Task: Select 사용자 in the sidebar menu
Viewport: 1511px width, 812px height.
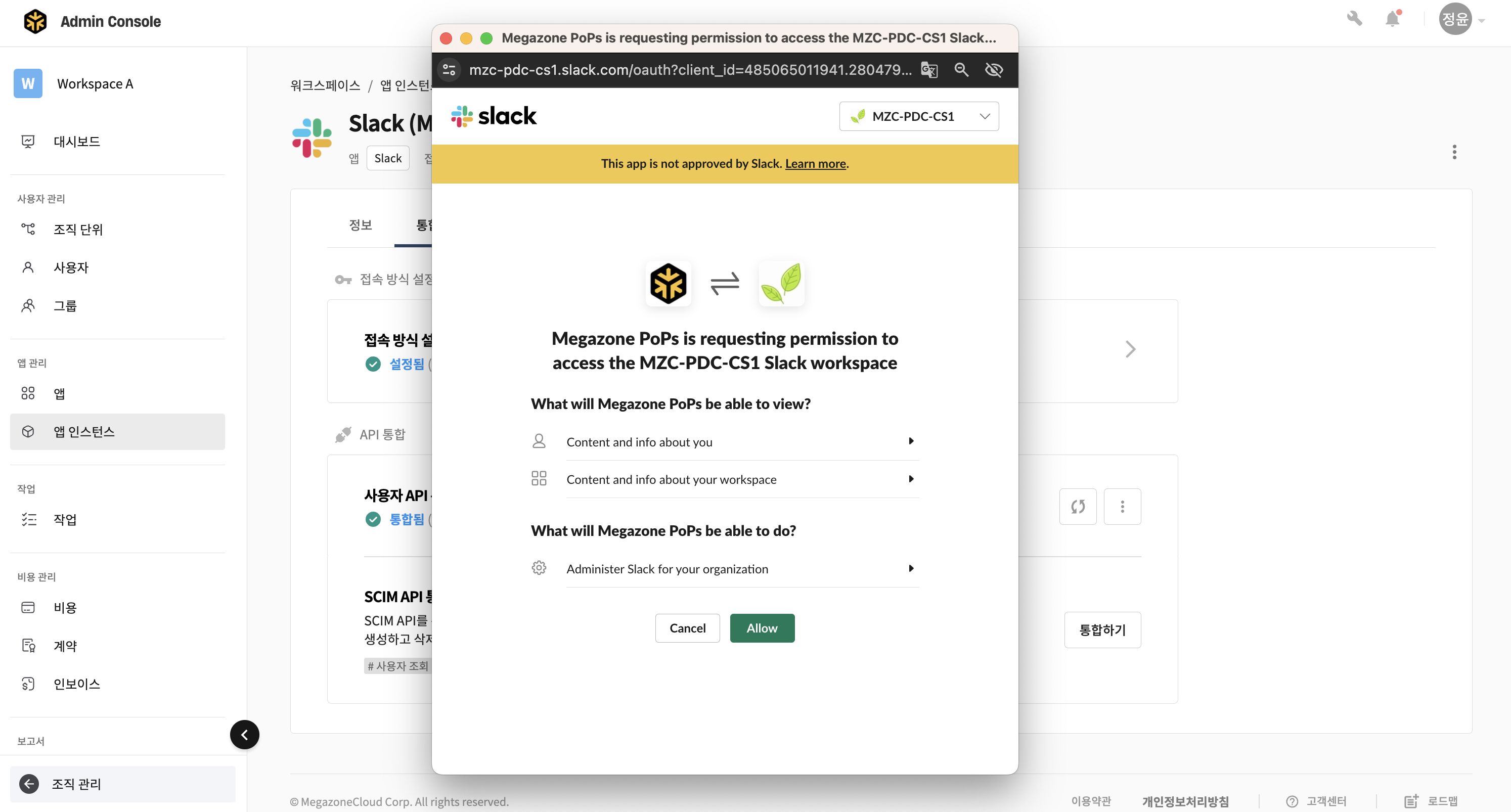Action: click(71, 267)
